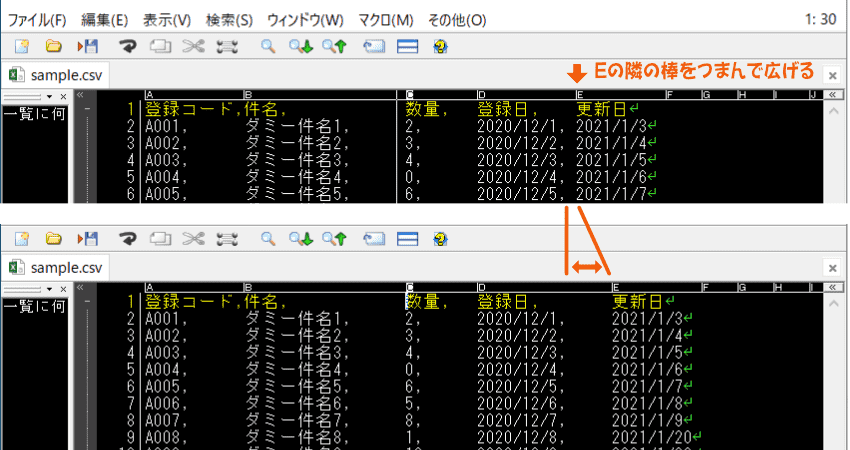The image size is (850, 450).
Task: Click 登録コード header text in upper editor
Action: (190, 110)
